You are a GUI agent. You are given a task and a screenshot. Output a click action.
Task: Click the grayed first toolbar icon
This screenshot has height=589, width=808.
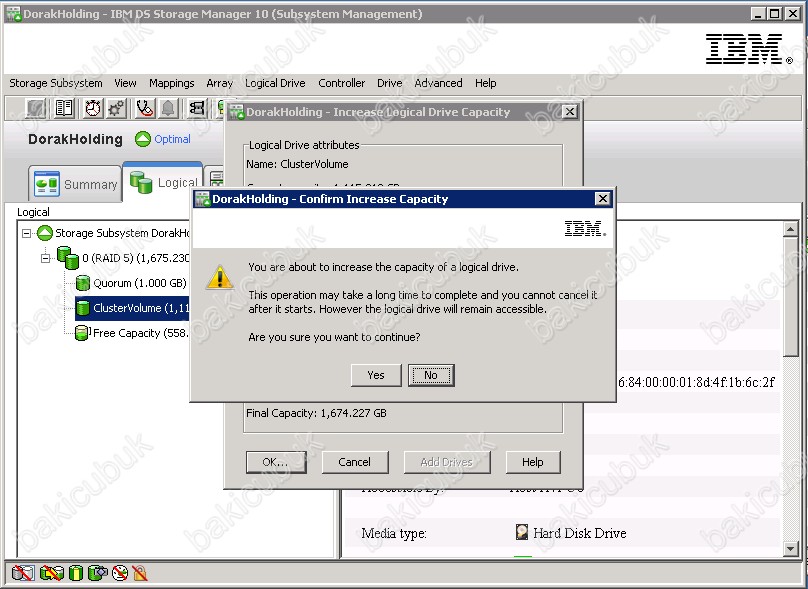36,108
